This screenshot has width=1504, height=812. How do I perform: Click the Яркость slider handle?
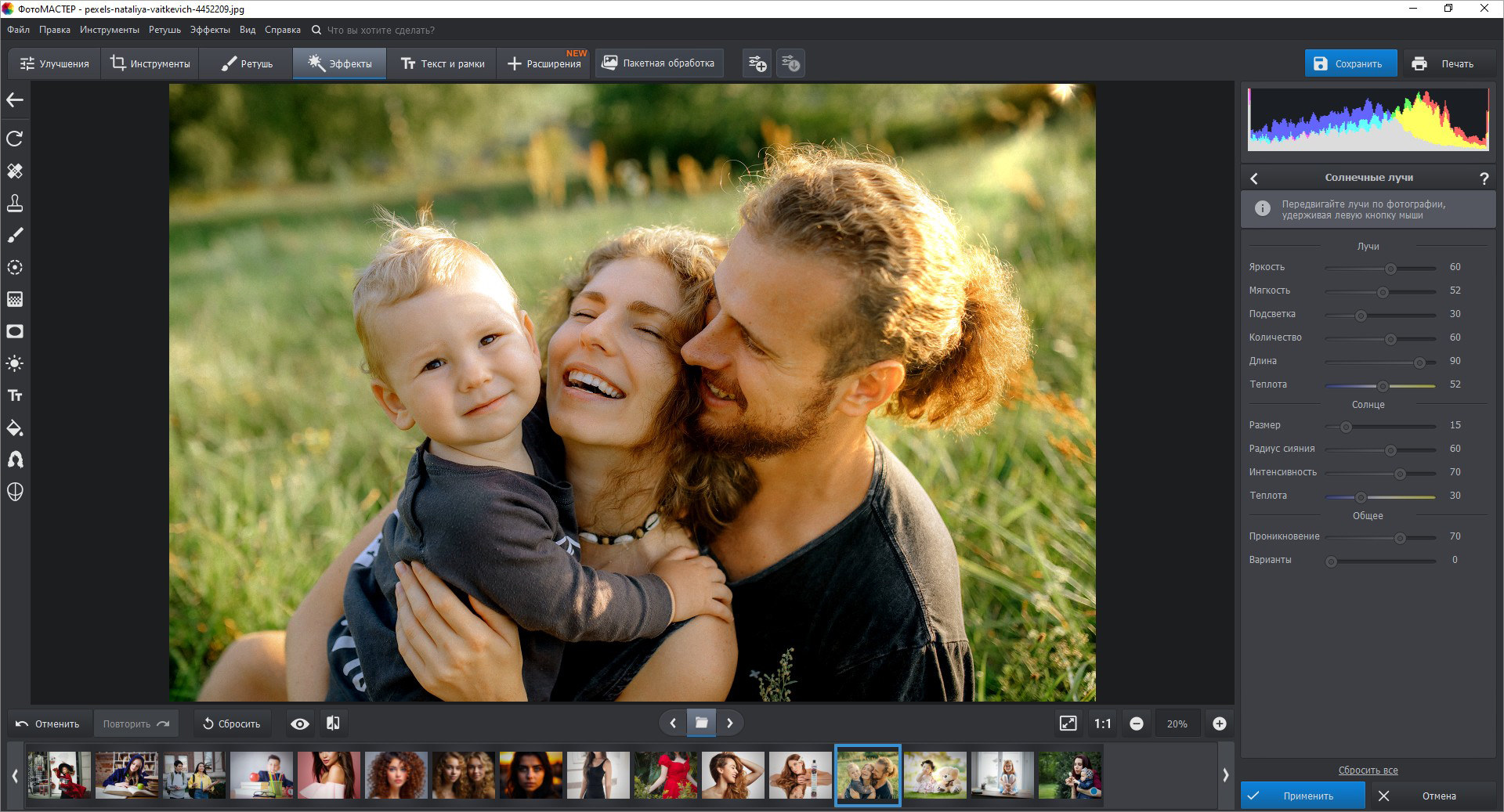pyautogui.click(x=1390, y=269)
